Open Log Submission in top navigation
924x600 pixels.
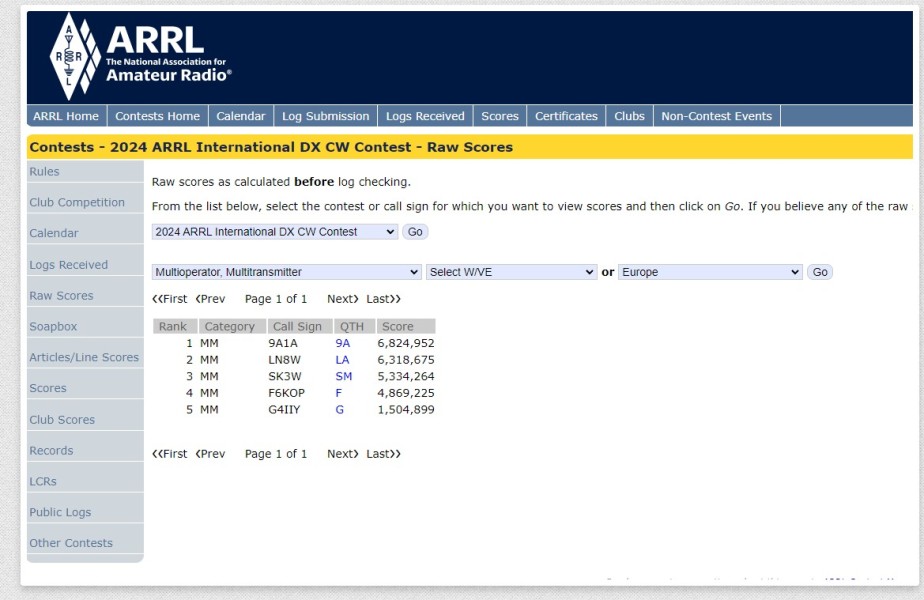325,116
